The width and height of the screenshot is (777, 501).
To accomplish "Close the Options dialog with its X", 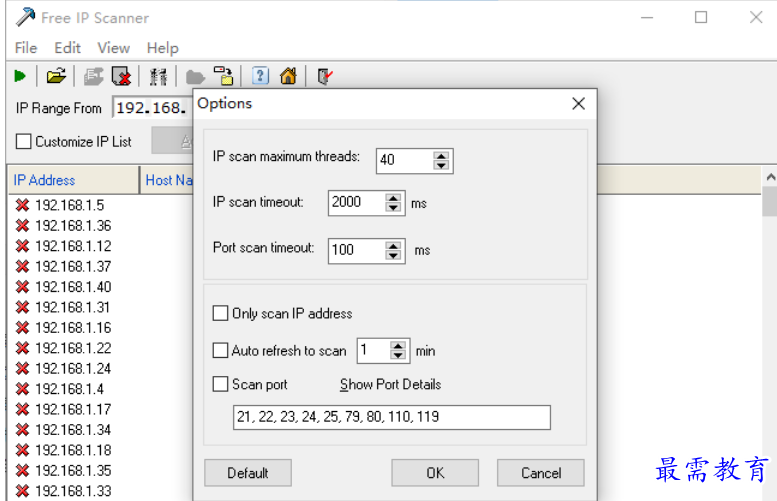I will [578, 104].
